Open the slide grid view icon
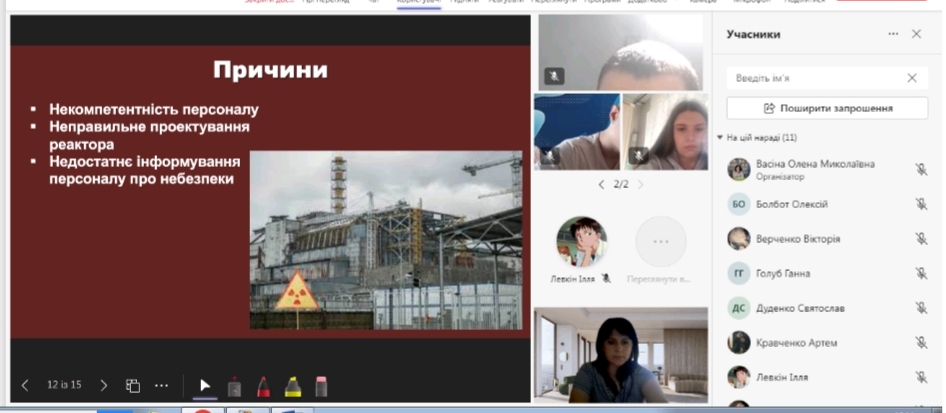Viewport: 946px width, 413px height. tap(133, 386)
